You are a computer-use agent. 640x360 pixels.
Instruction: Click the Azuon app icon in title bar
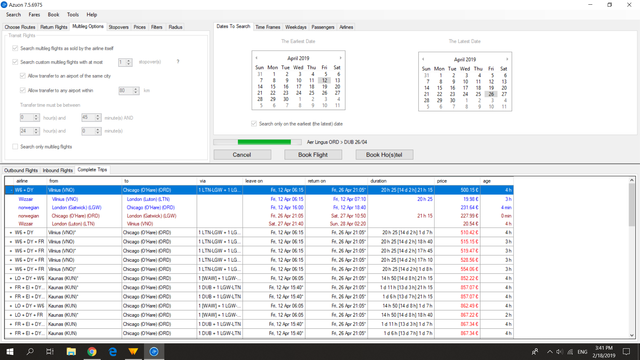click(x=4, y=4)
